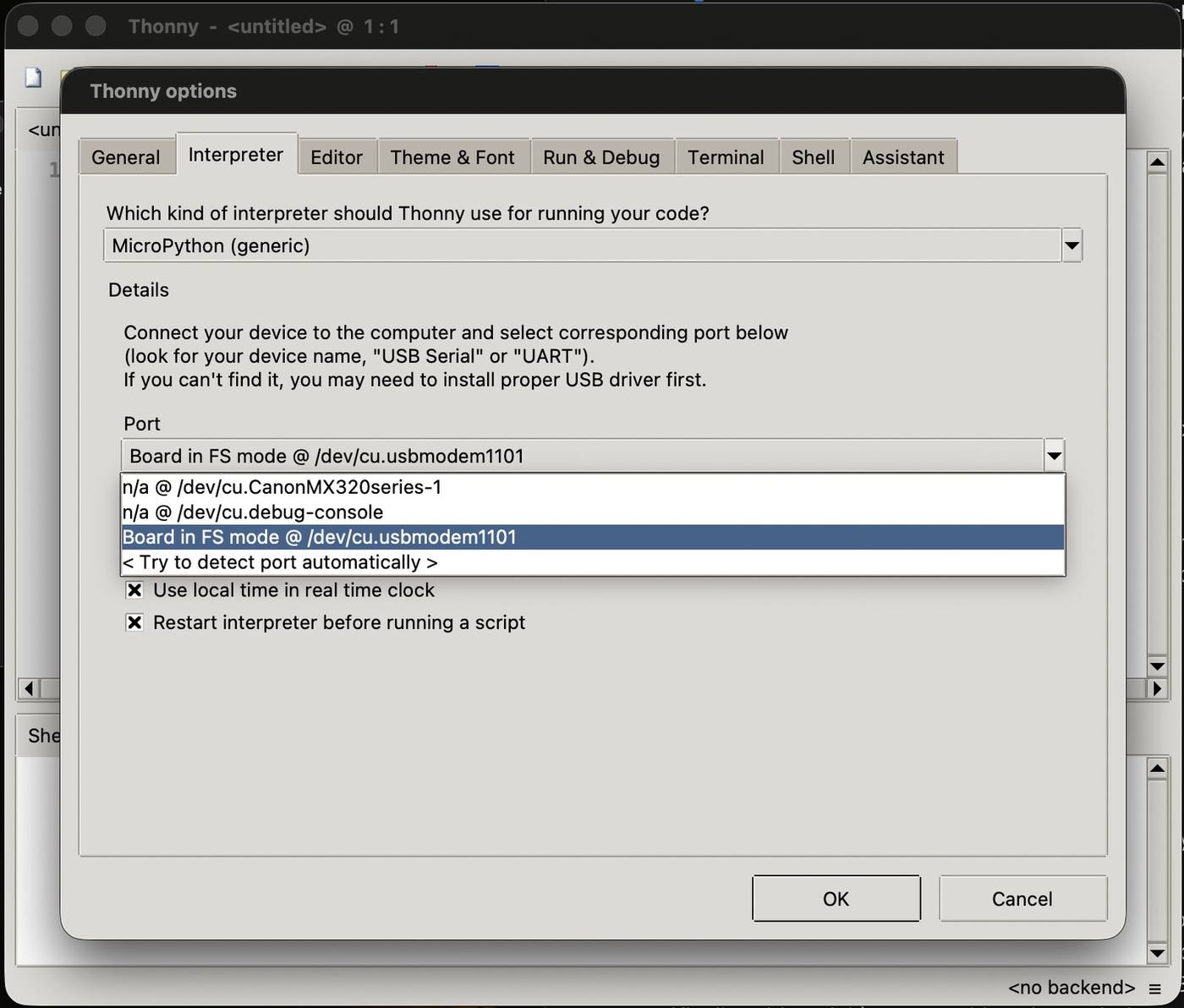Uncheck 'Restart interpreter before running a script'

click(x=134, y=623)
